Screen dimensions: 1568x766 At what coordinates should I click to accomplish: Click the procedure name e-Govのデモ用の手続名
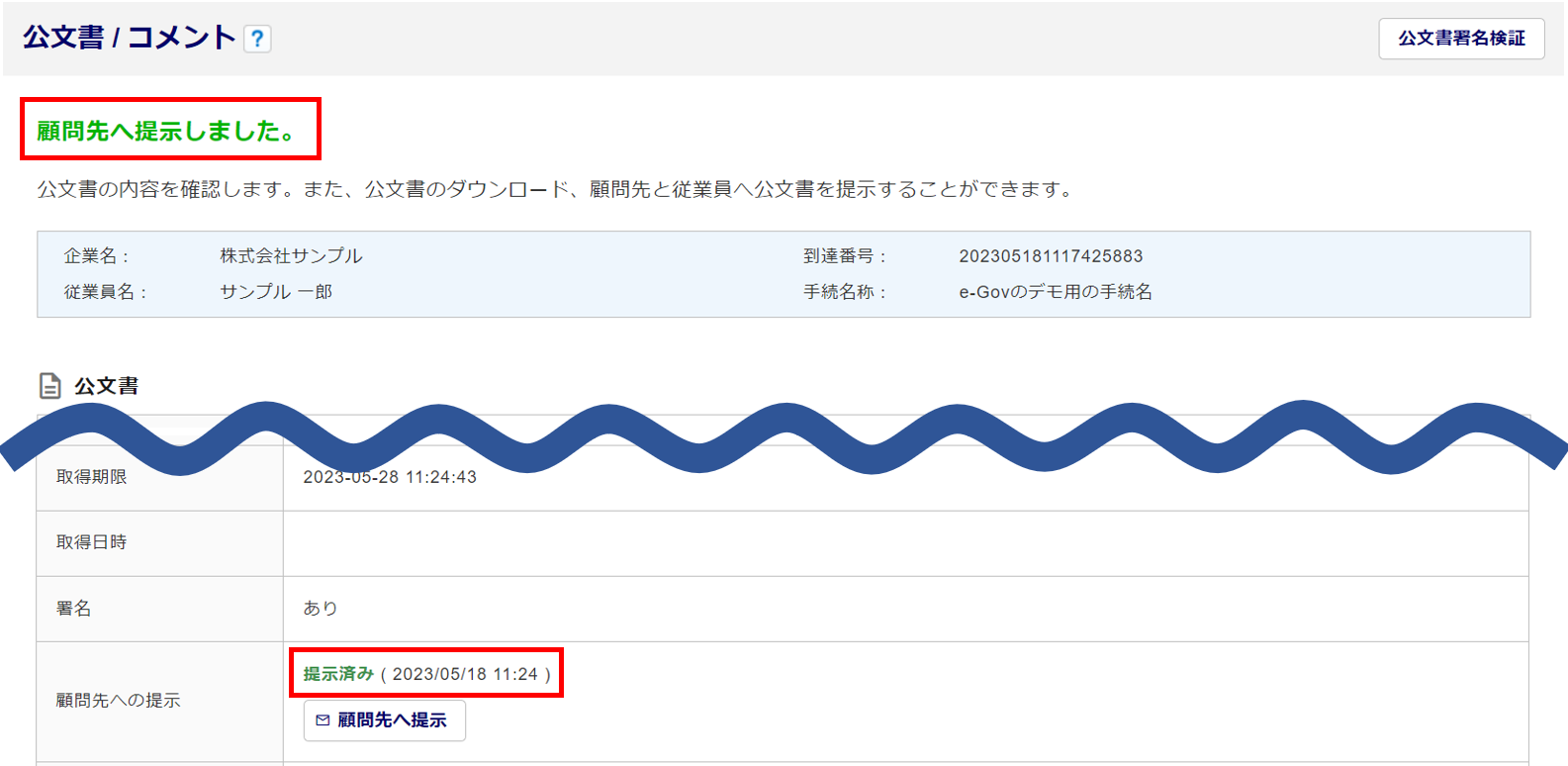[x=1055, y=292]
